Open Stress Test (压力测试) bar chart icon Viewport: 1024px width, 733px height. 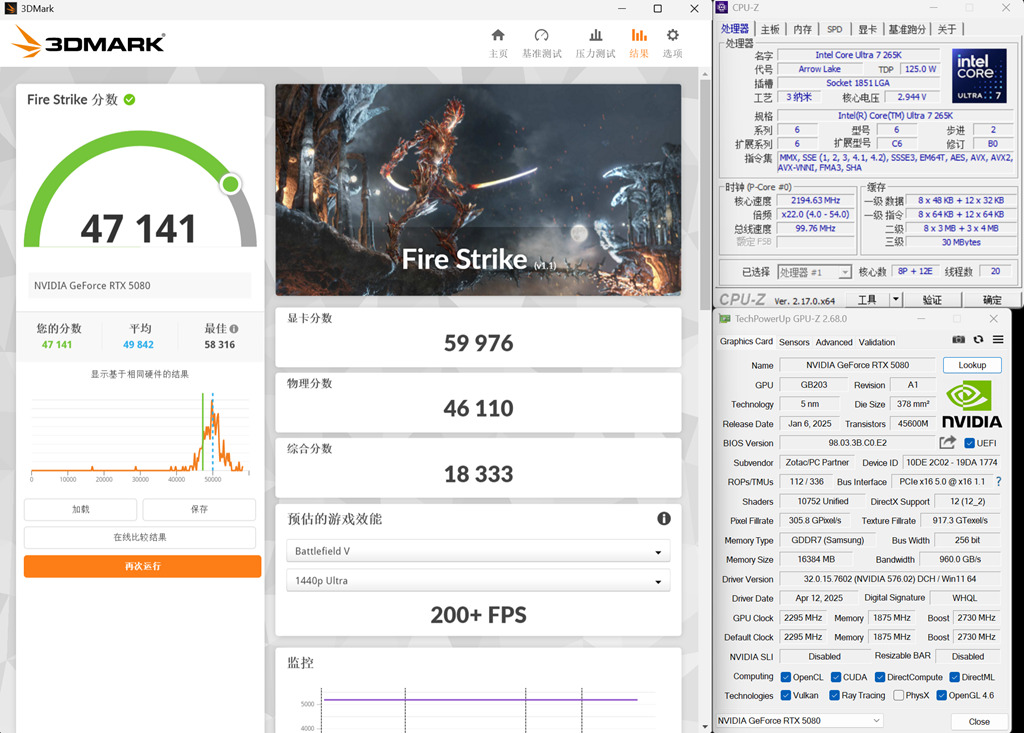595,36
